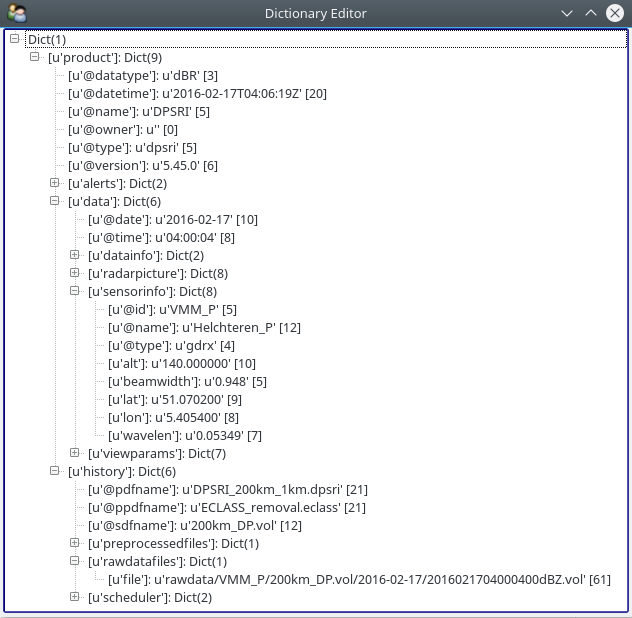Select the u'lon': u'5.405400' row
Image resolution: width=632 pixels, height=618 pixels.
[x=173, y=418]
